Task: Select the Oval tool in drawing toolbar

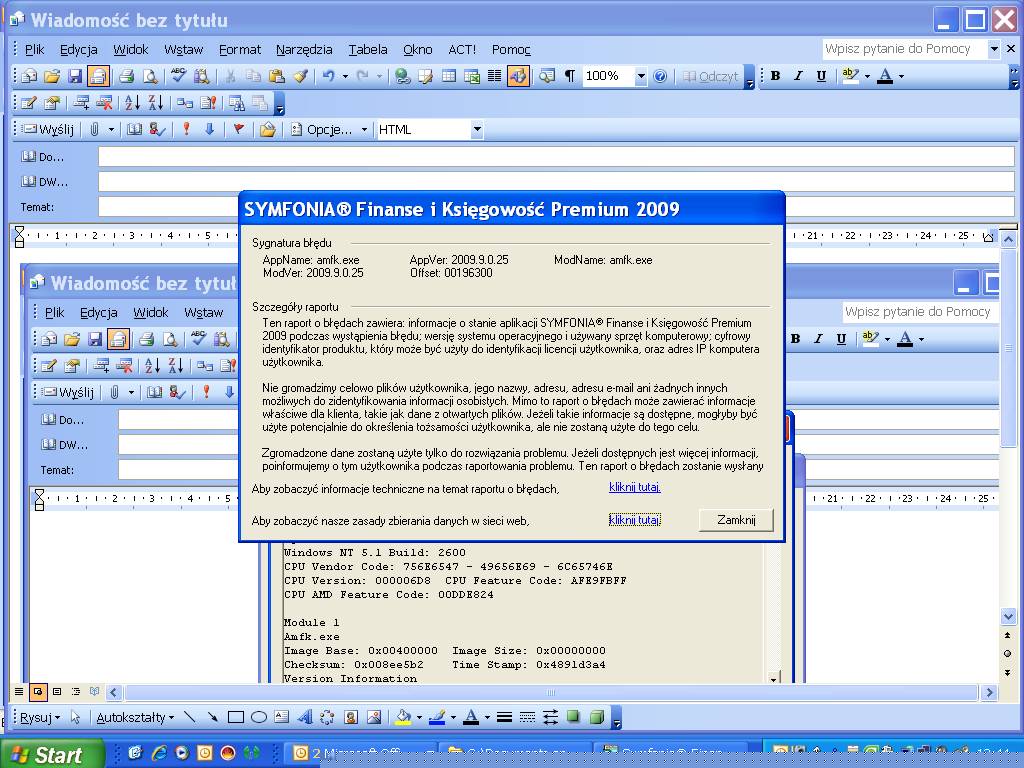Action: pyautogui.click(x=259, y=717)
